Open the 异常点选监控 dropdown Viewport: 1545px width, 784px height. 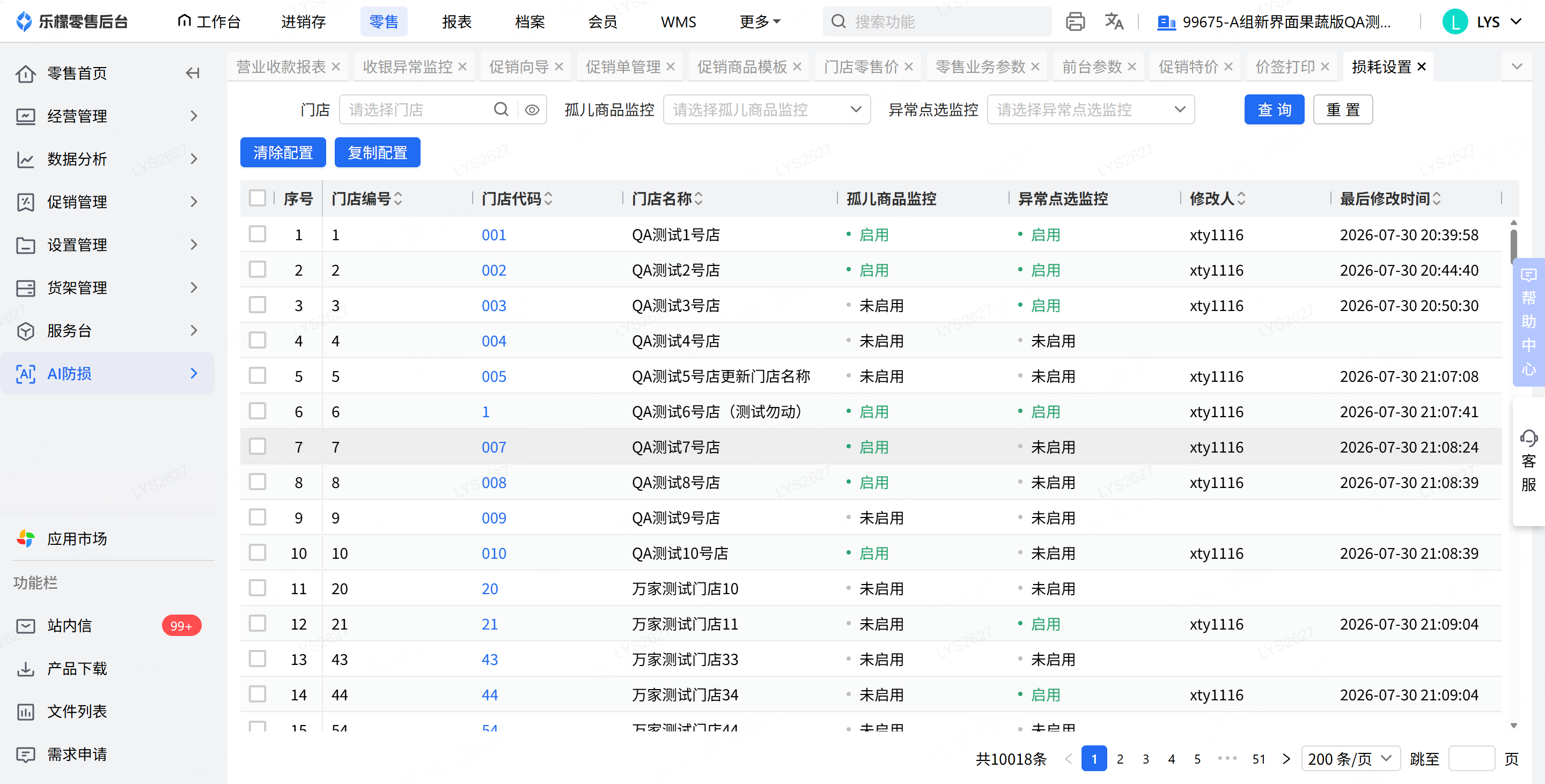1091,110
